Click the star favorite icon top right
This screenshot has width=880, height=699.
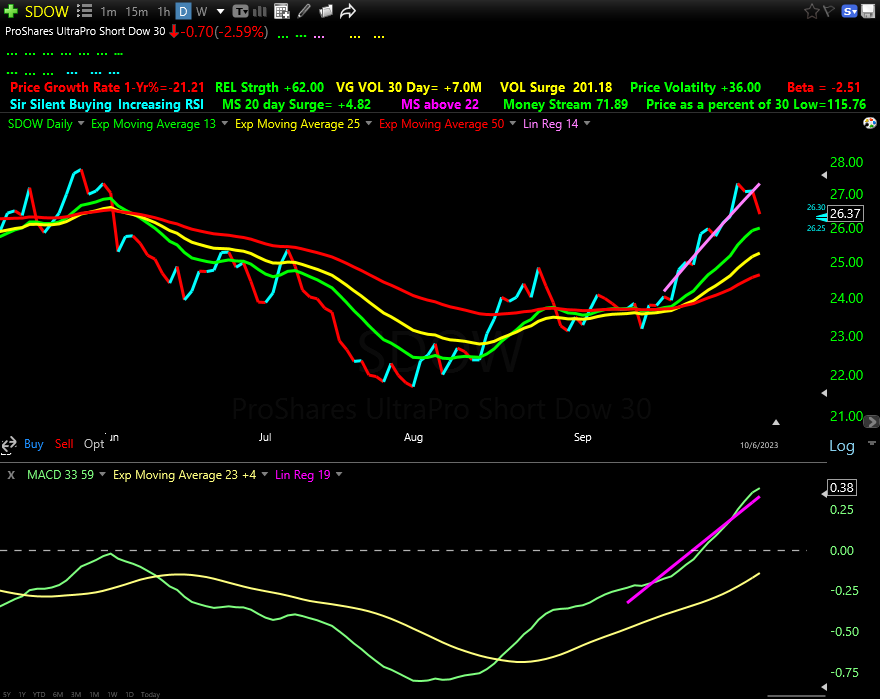pos(814,12)
